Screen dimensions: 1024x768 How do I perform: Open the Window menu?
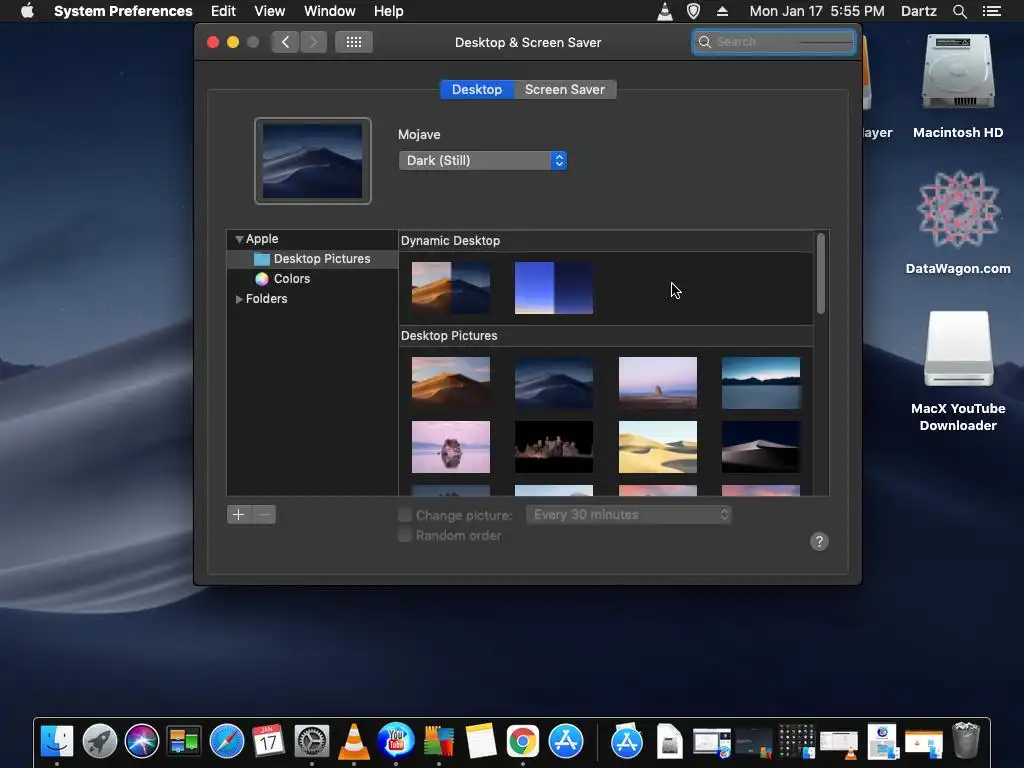point(329,11)
